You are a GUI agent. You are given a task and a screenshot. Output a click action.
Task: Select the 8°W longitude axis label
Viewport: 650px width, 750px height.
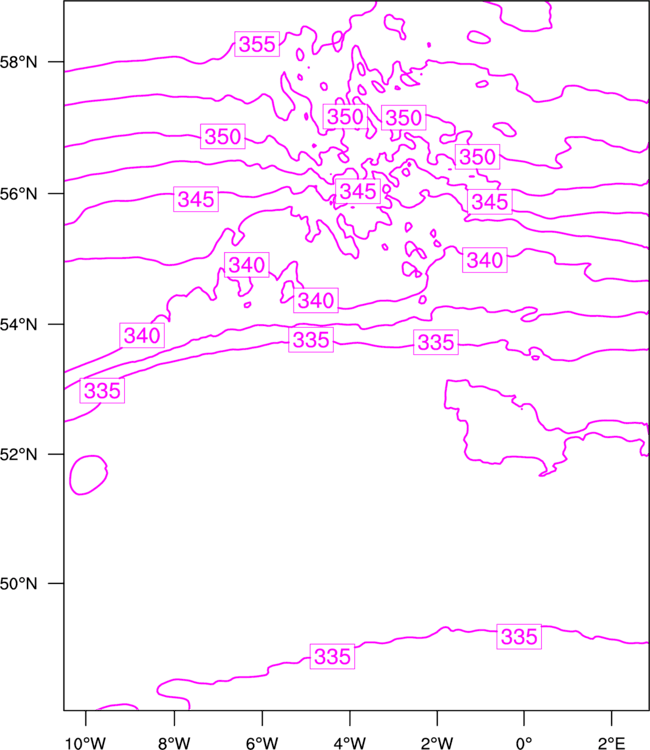click(x=174, y=743)
